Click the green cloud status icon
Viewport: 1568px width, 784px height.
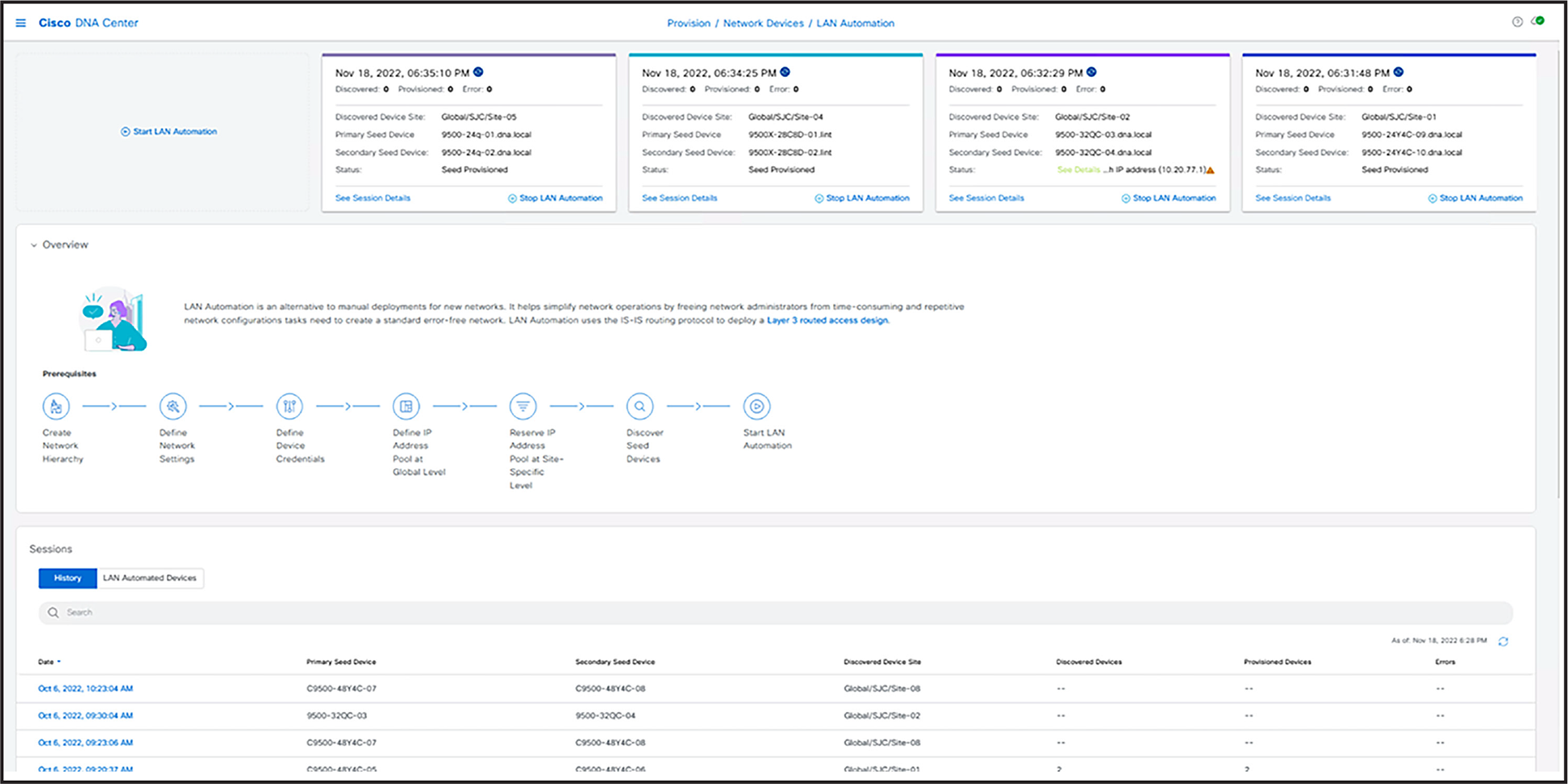[x=1538, y=21]
